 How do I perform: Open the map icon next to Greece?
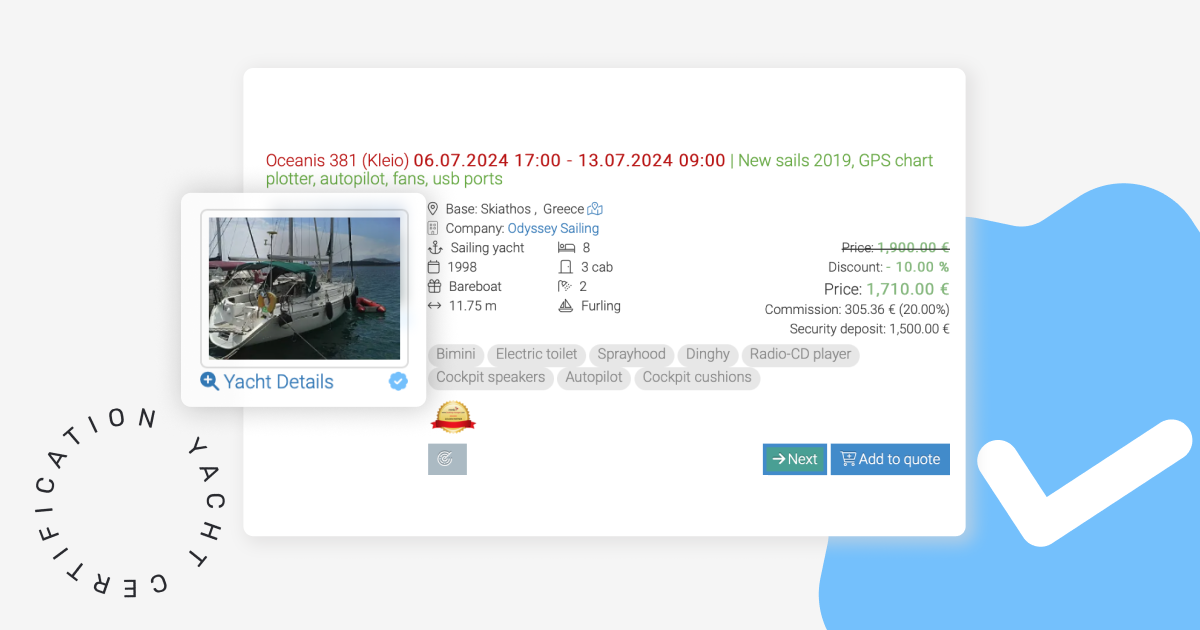(x=595, y=209)
